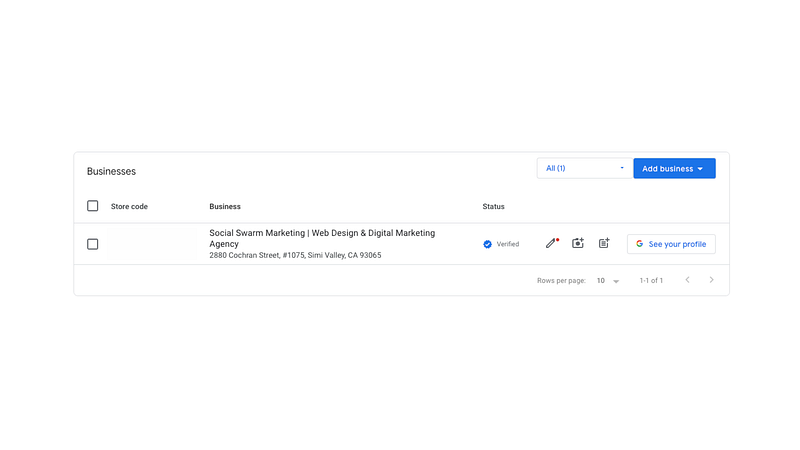The image size is (800, 450).
Task: Click the blue Verified checkmark badge
Action: point(487,244)
